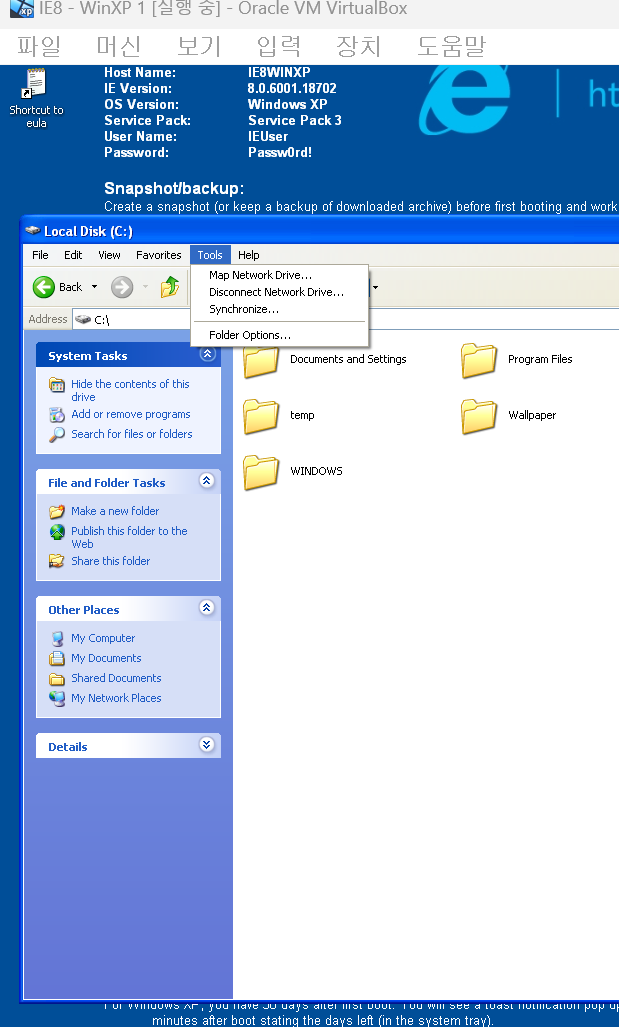Select the Wallpaper folder icon
The width and height of the screenshot is (619, 1027).
pyautogui.click(x=479, y=416)
